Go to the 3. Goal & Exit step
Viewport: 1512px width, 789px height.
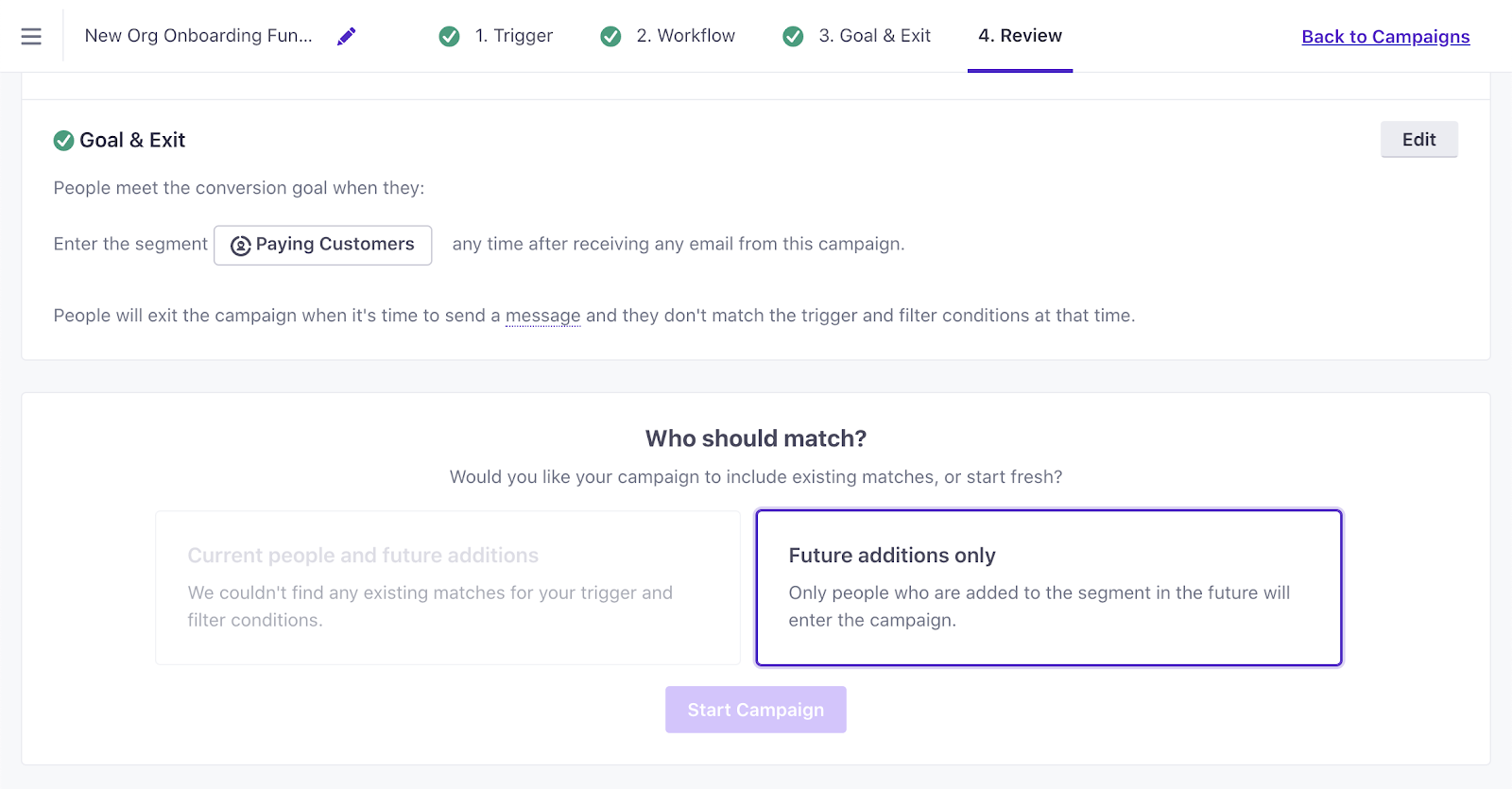click(874, 36)
